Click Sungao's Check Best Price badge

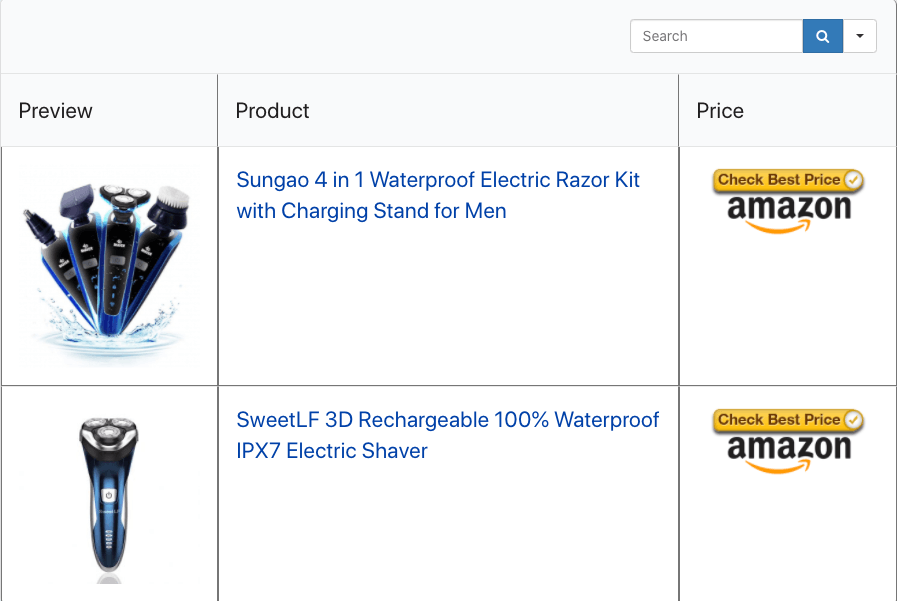(x=779, y=180)
